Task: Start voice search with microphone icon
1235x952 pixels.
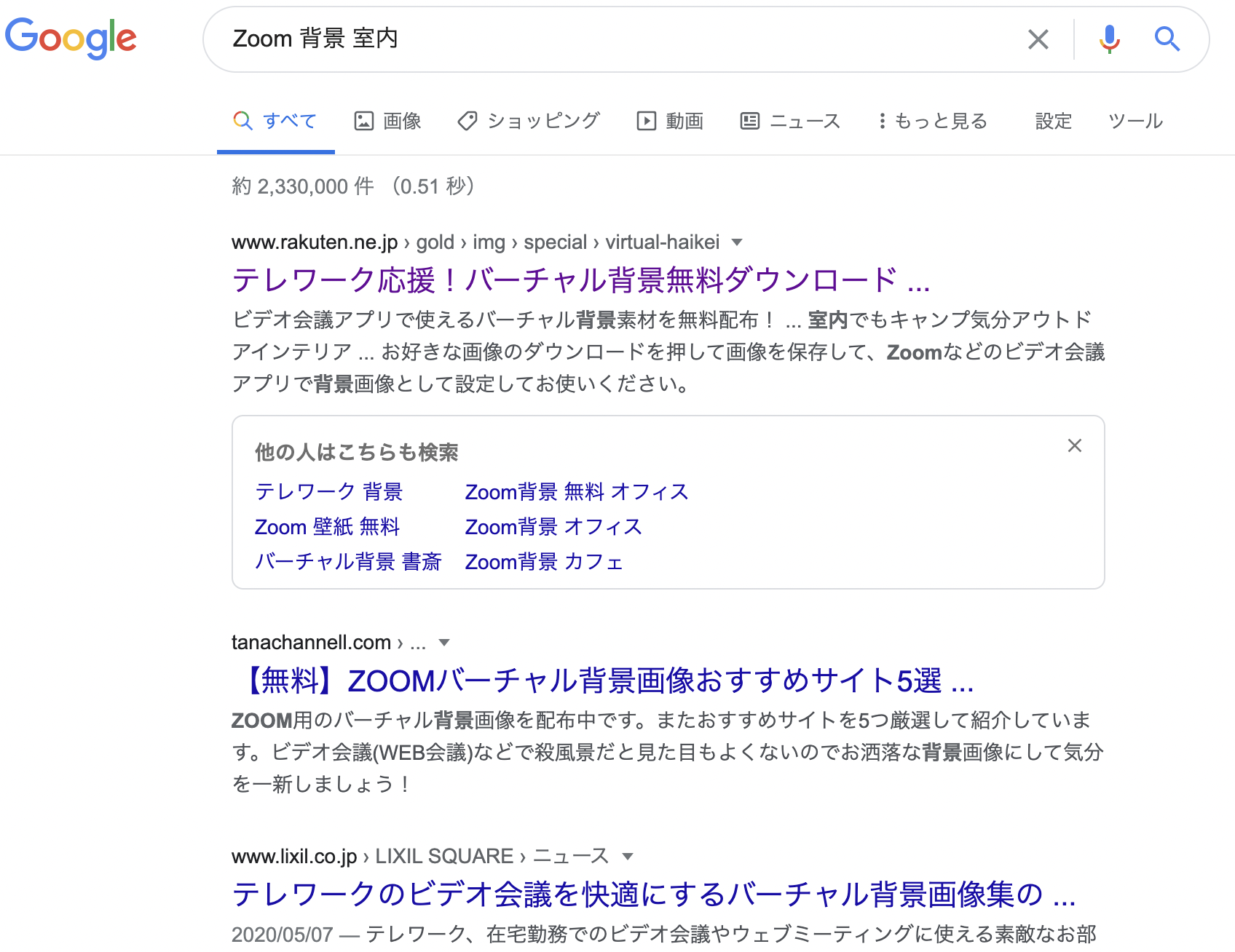Action: pos(1109,39)
